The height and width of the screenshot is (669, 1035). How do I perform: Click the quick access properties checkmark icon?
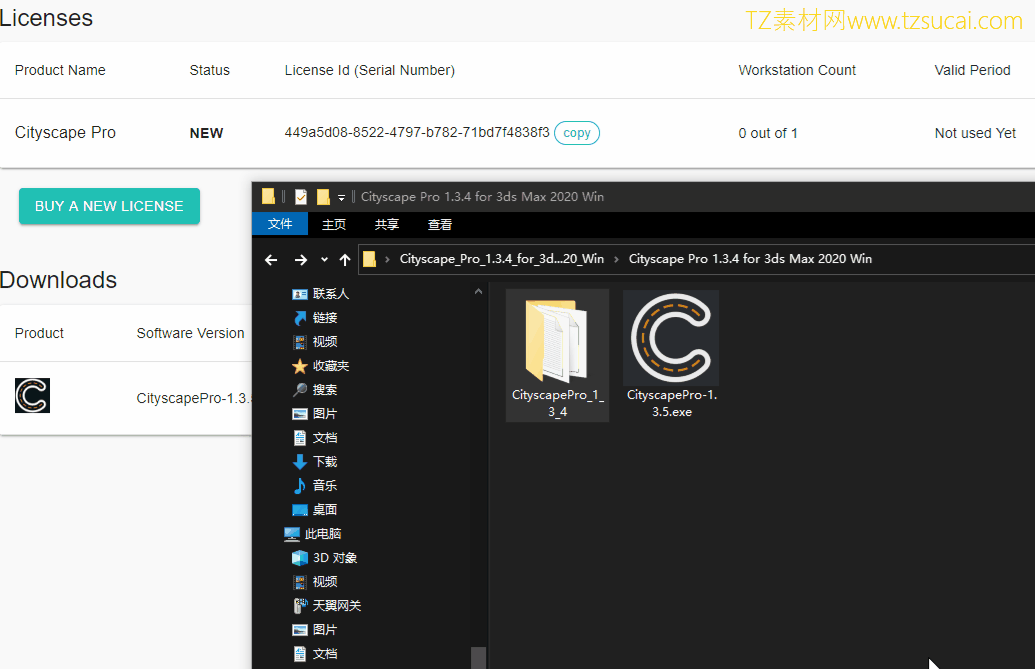pos(301,197)
